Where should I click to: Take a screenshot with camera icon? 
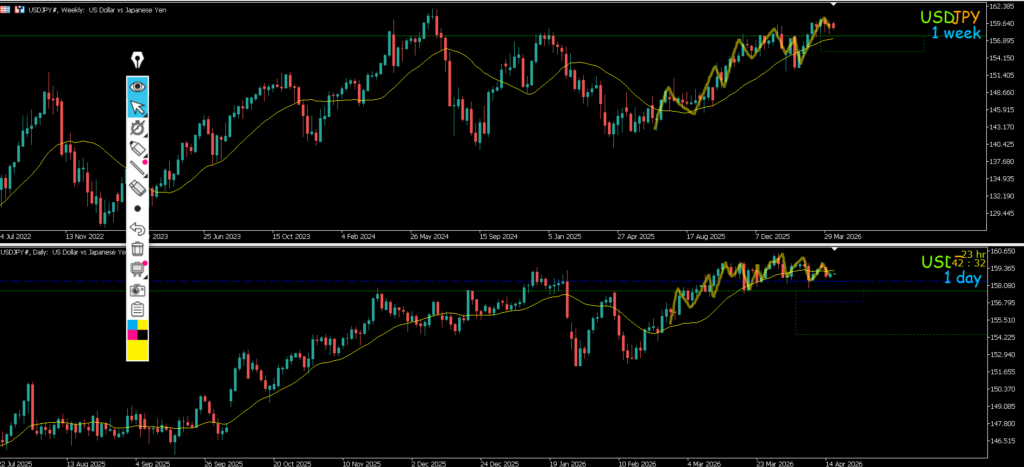click(137, 289)
